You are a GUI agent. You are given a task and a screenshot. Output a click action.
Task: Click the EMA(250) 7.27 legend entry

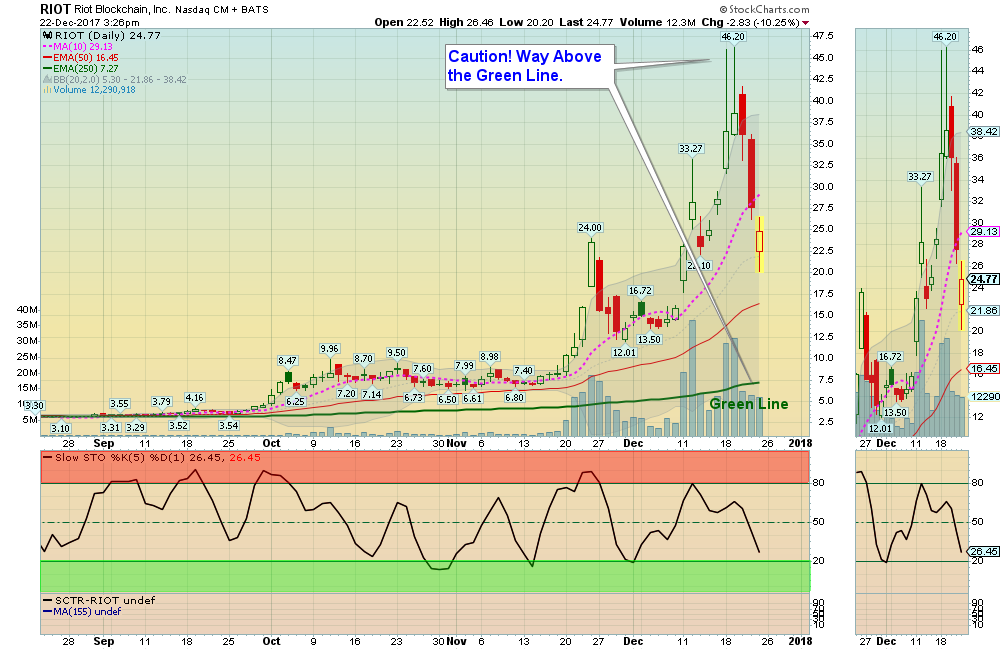click(85, 68)
